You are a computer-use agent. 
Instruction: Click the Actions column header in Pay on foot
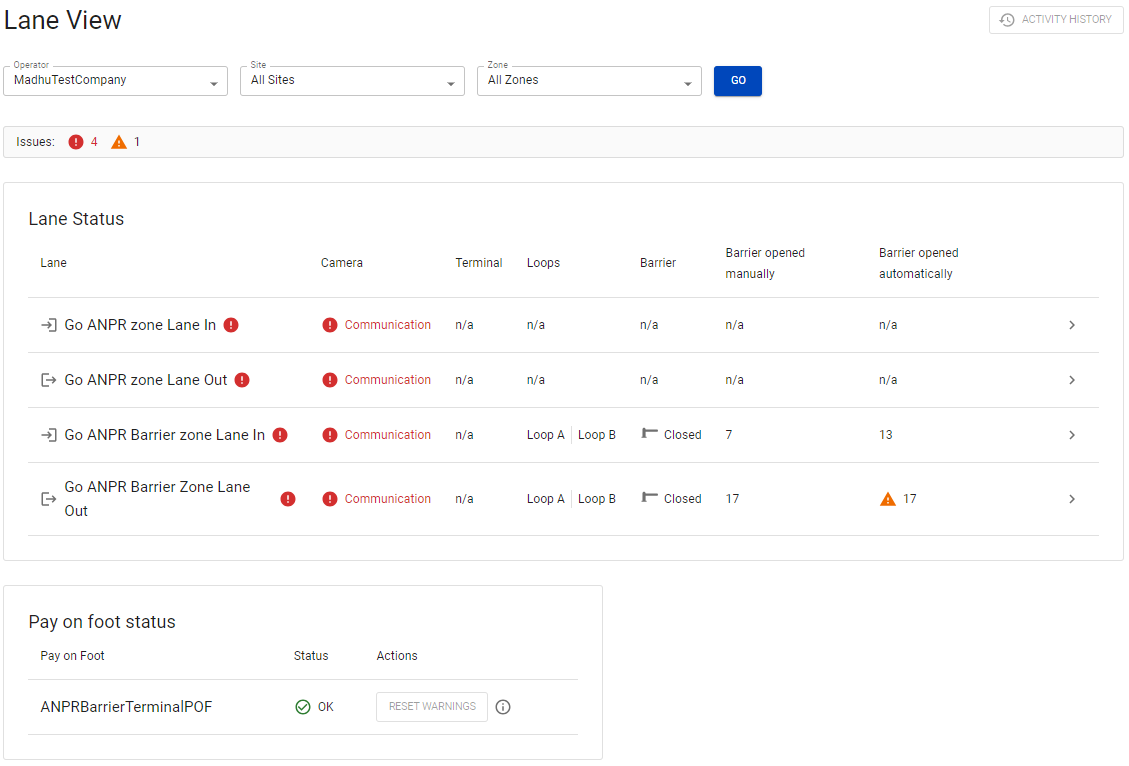click(x=397, y=656)
